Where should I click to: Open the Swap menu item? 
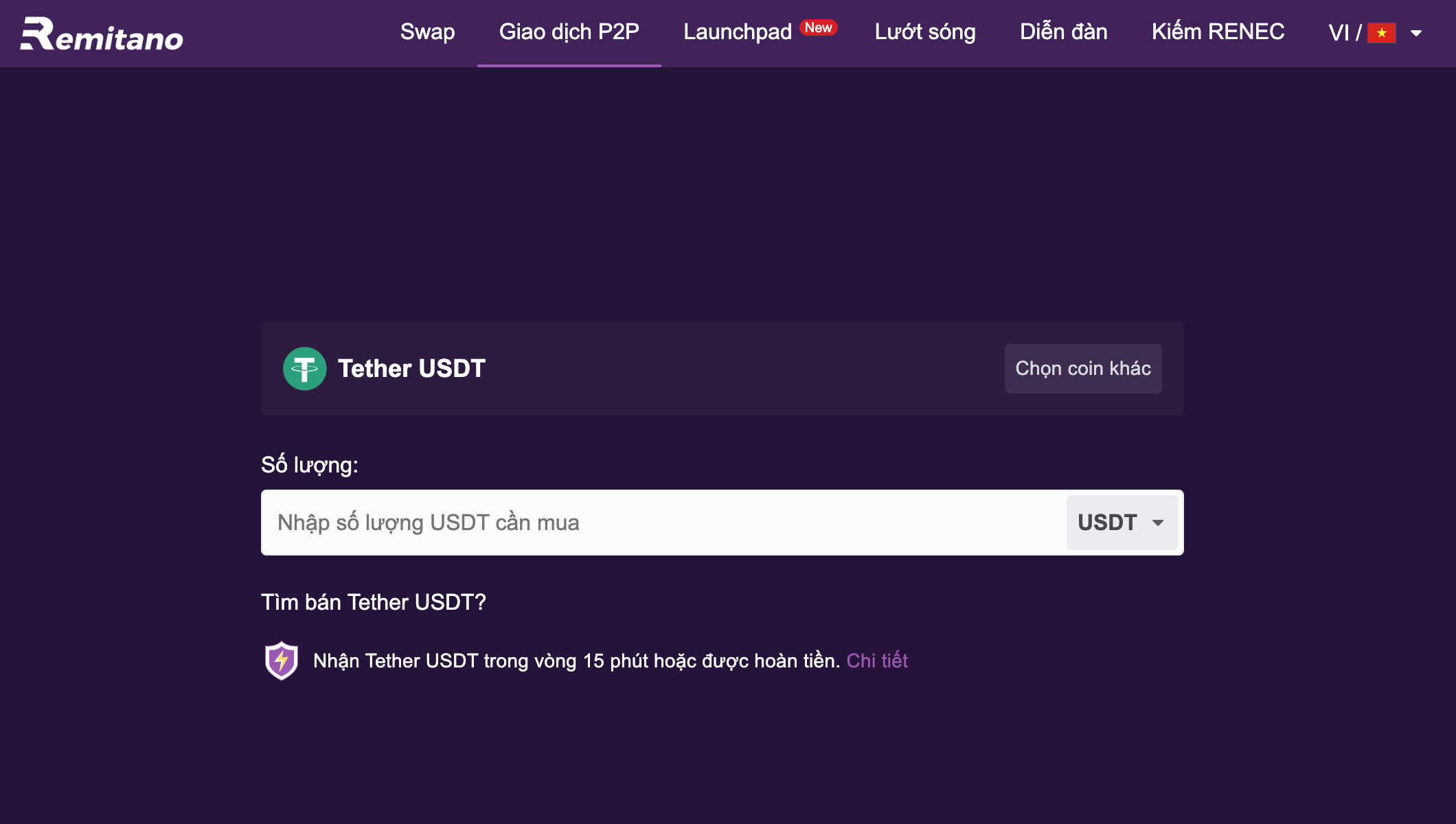pyautogui.click(x=427, y=32)
